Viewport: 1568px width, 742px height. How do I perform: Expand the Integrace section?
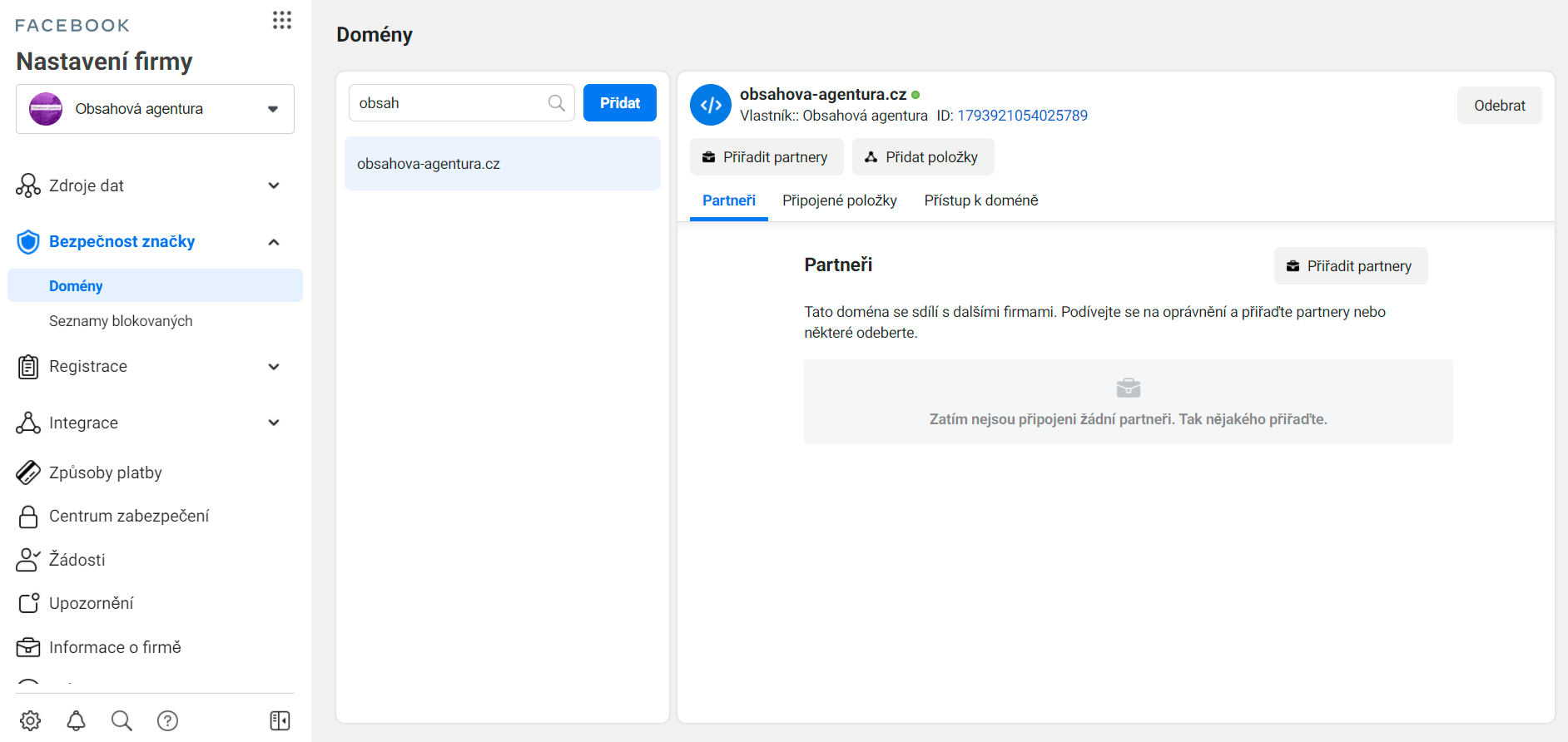(x=274, y=423)
